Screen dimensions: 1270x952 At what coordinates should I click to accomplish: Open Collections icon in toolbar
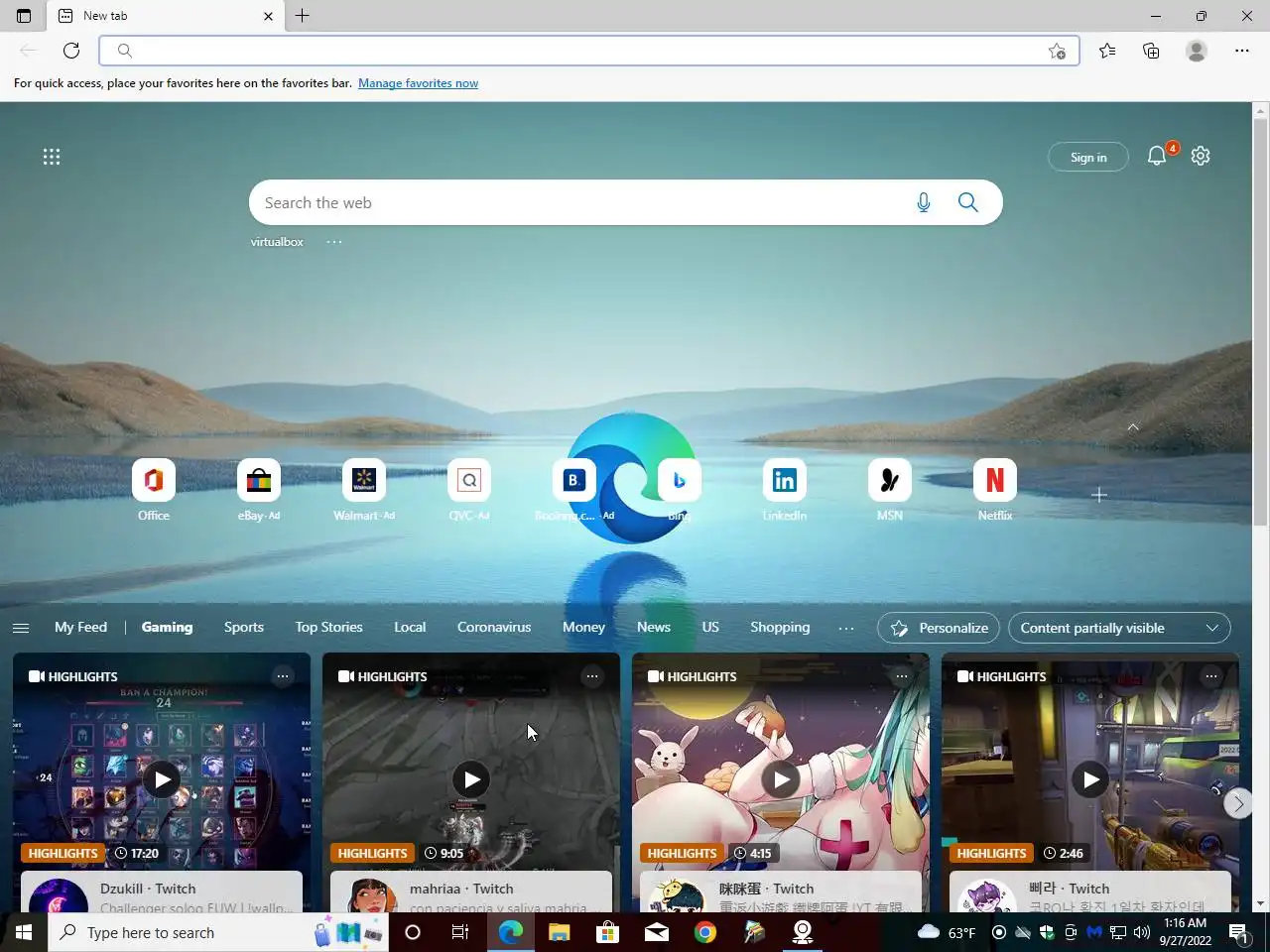(x=1151, y=51)
